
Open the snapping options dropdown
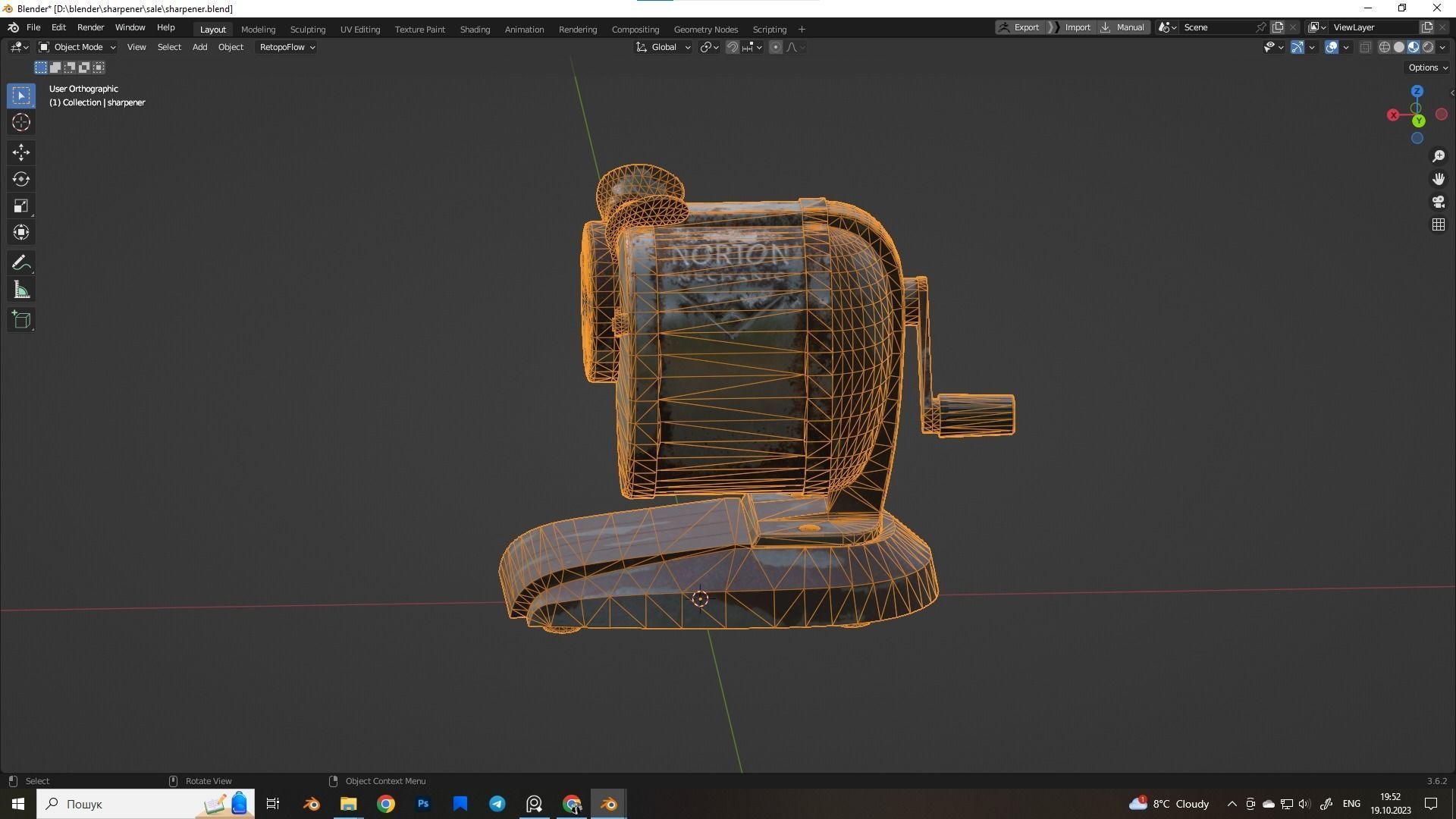[x=752, y=47]
